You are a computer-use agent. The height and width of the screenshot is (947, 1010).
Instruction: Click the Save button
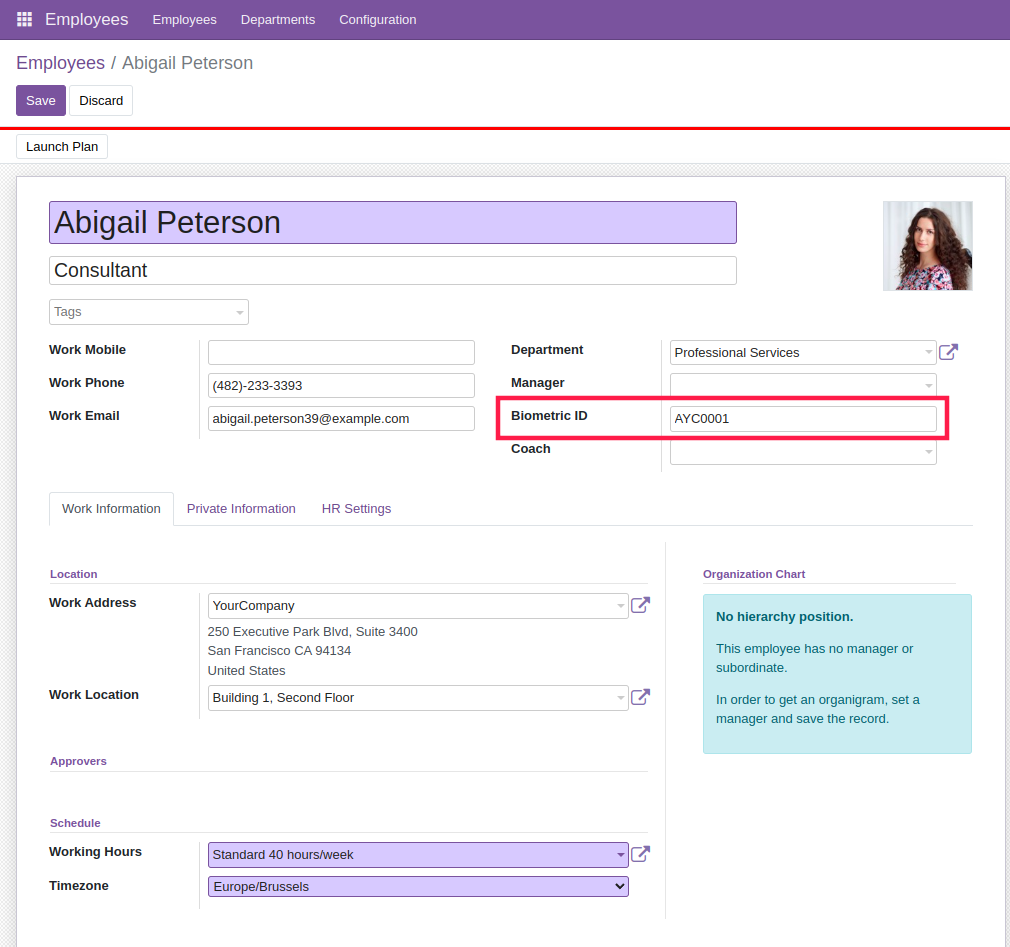tap(41, 100)
